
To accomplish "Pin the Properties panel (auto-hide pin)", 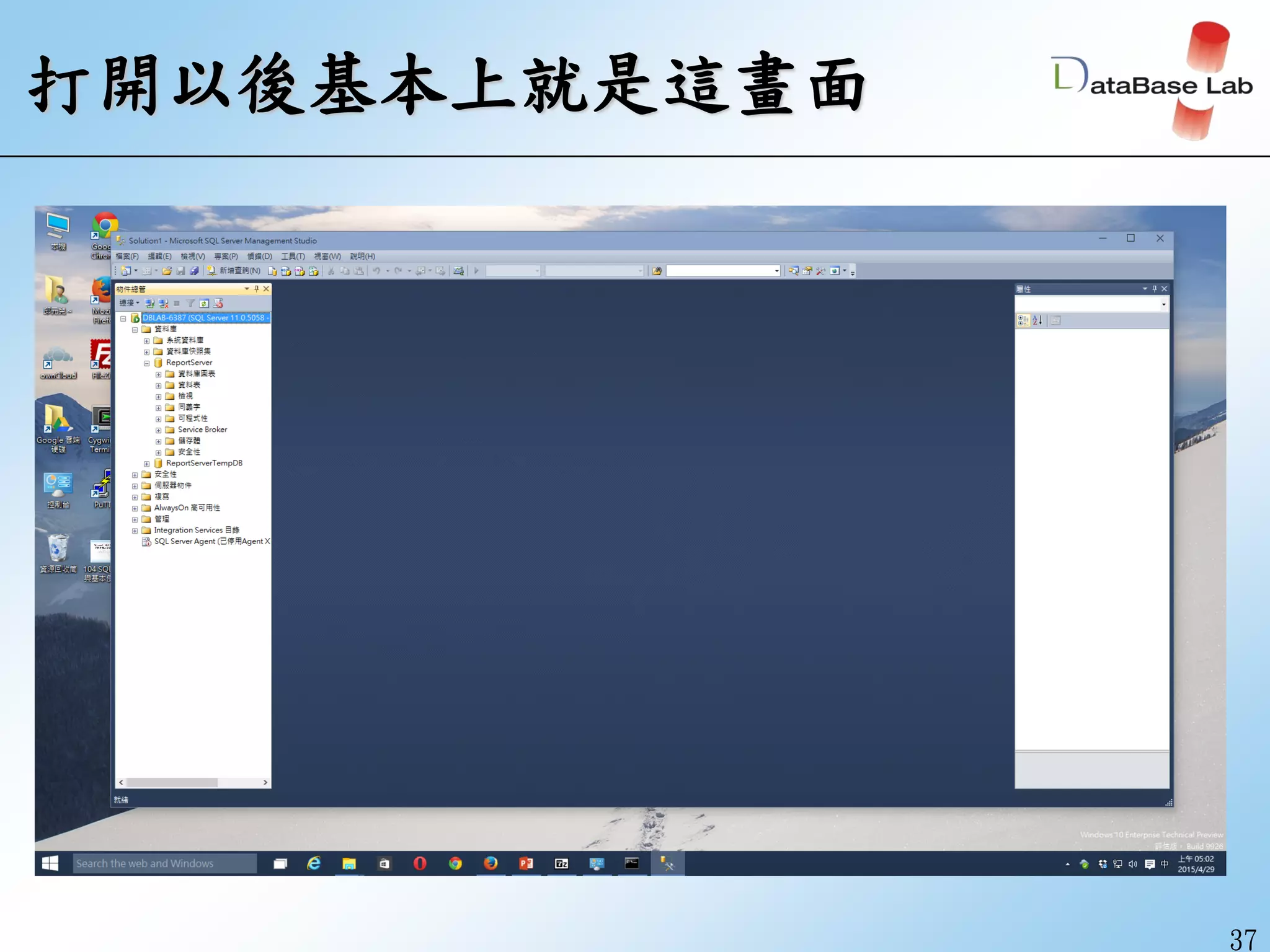I will point(1155,289).
